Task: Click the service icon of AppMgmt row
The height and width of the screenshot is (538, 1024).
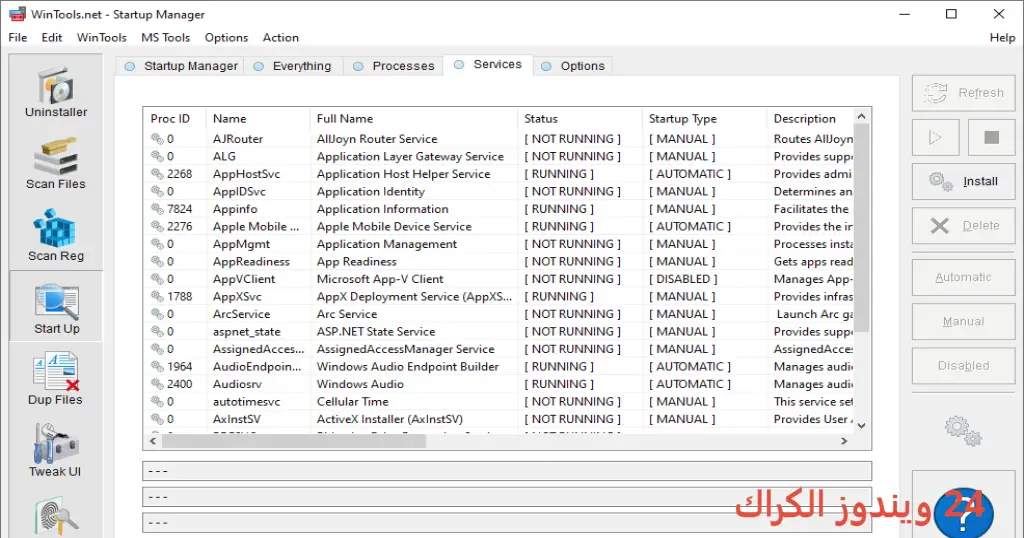Action: click(x=157, y=244)
